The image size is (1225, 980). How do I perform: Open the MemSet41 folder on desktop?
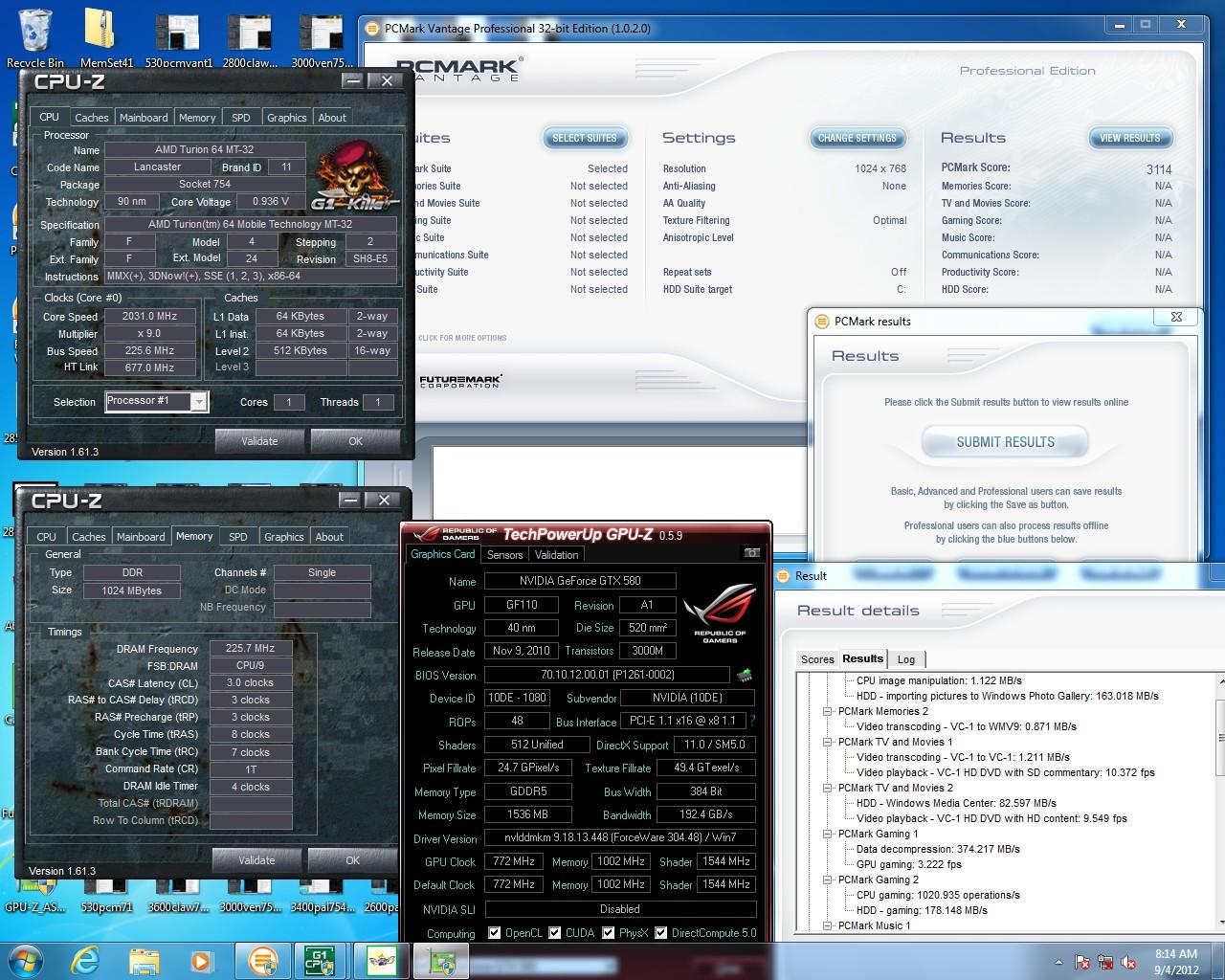(106, 38)
